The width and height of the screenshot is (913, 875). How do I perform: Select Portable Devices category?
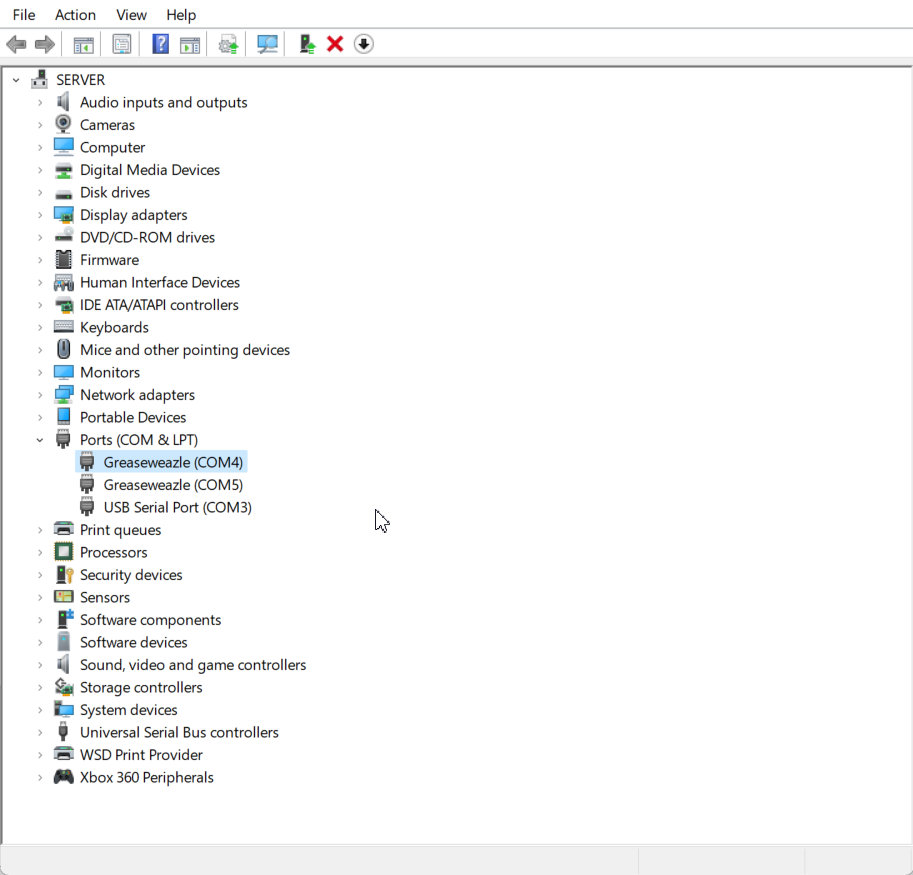tap(133, 417)
